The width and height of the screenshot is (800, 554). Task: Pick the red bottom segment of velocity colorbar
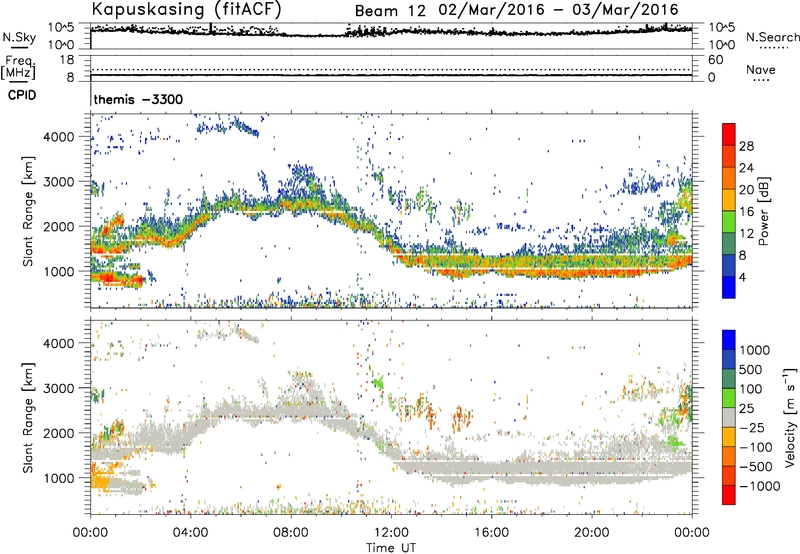[729, 495]
